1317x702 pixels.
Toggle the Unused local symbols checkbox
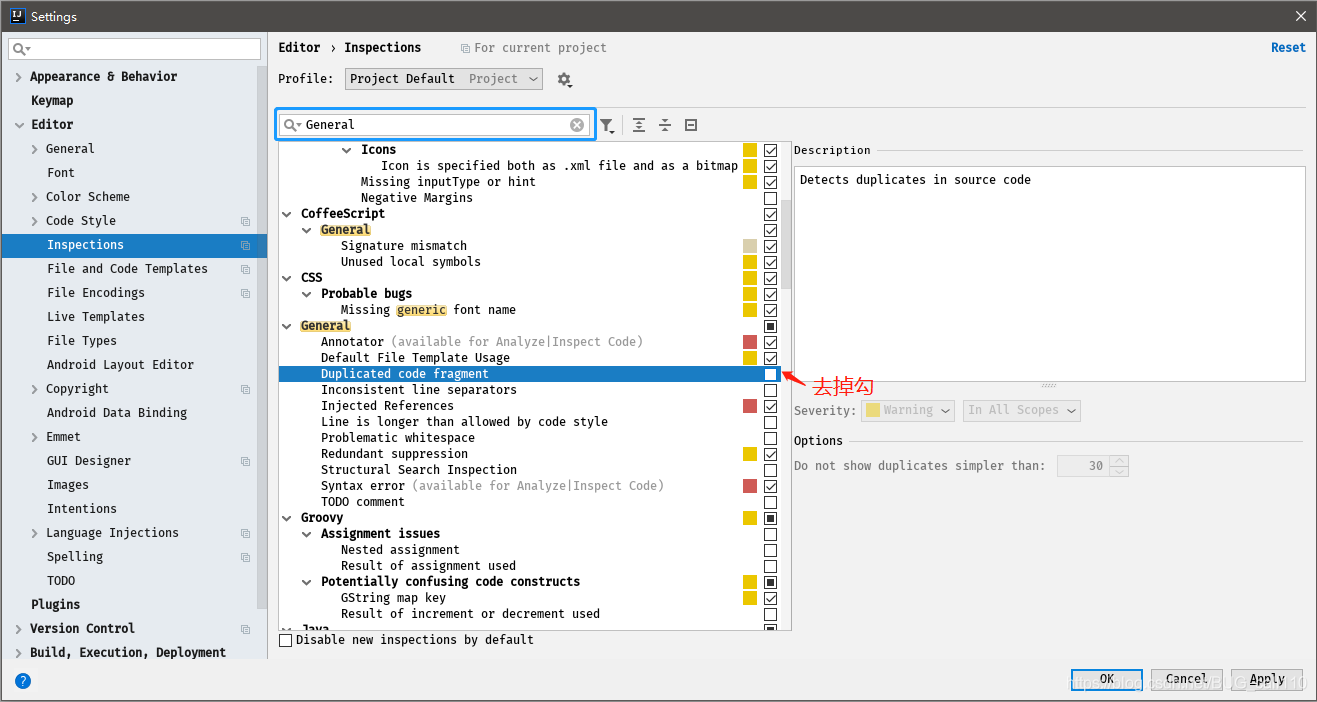point(770,262)
